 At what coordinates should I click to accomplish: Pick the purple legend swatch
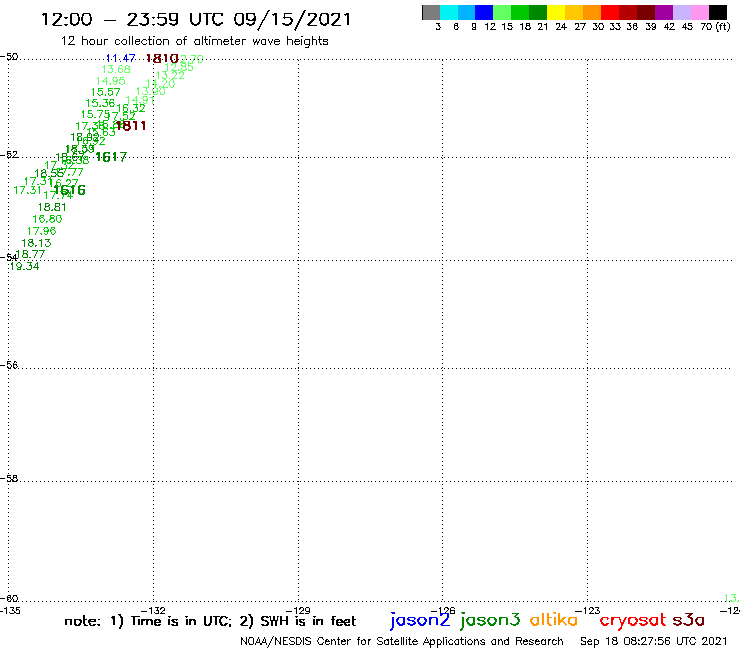[664, 12]
